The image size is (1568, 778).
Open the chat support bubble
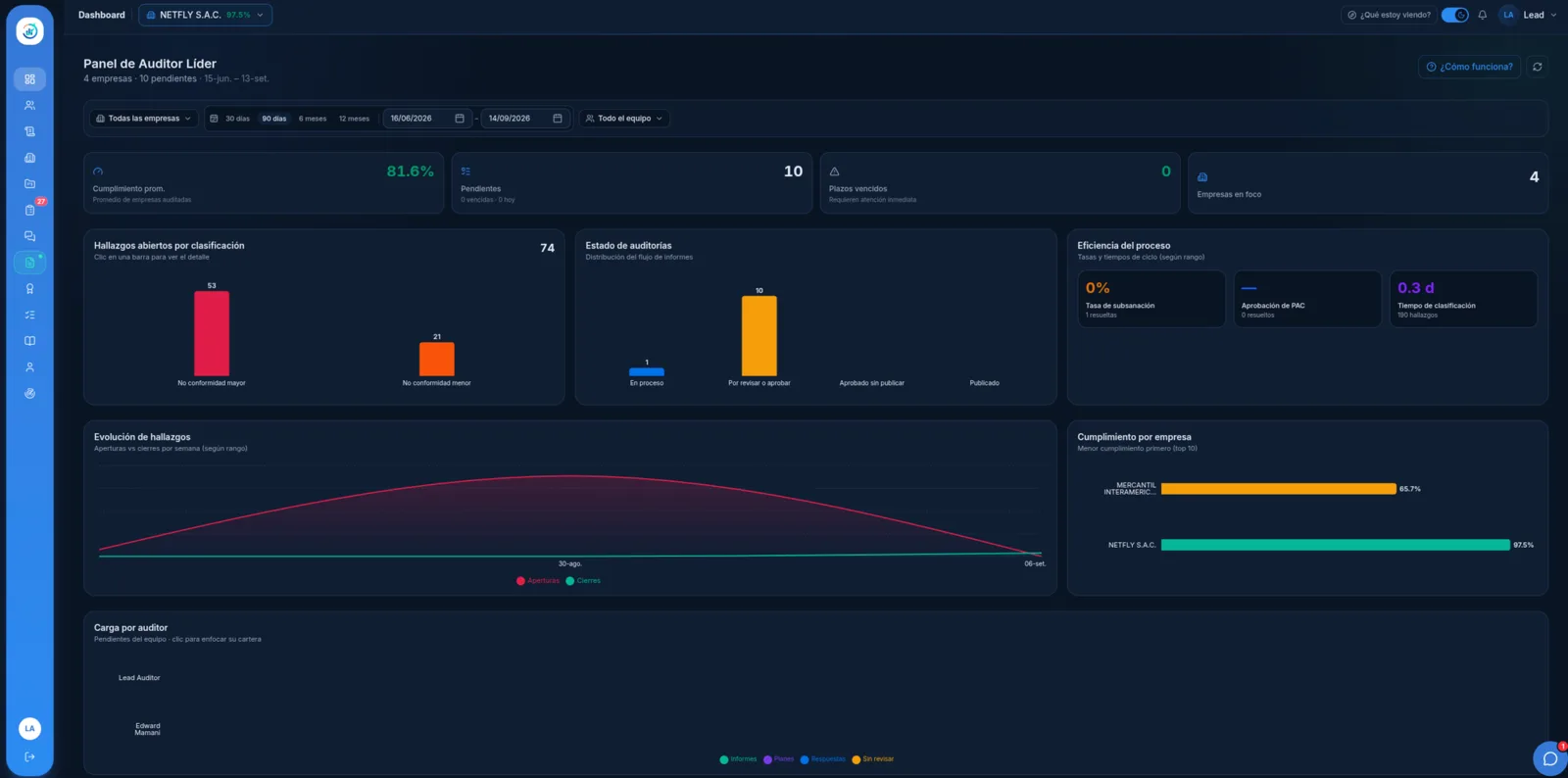pyautogui.click(x=1549, y=758)
